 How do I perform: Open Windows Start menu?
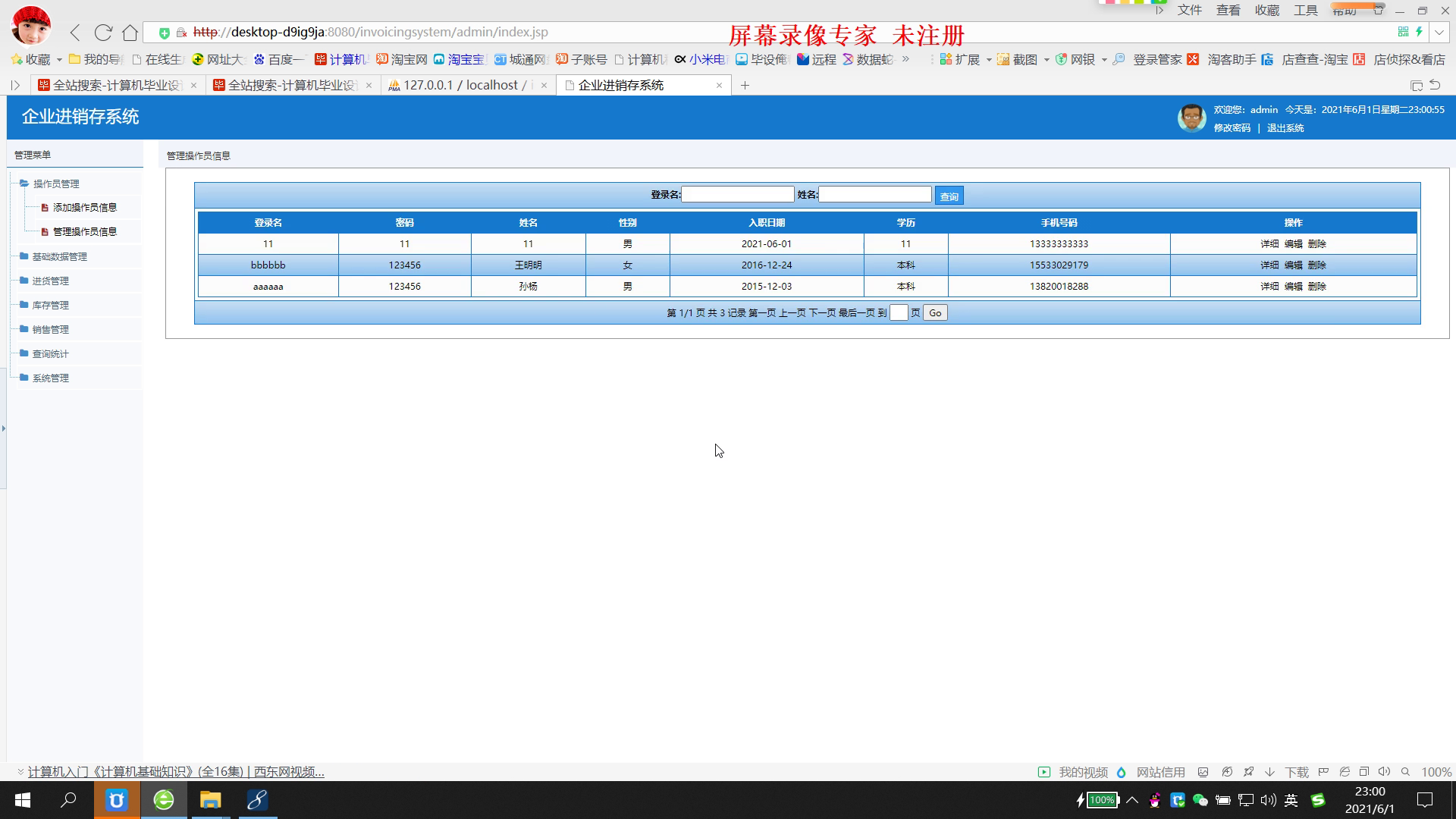coord(23,800)
